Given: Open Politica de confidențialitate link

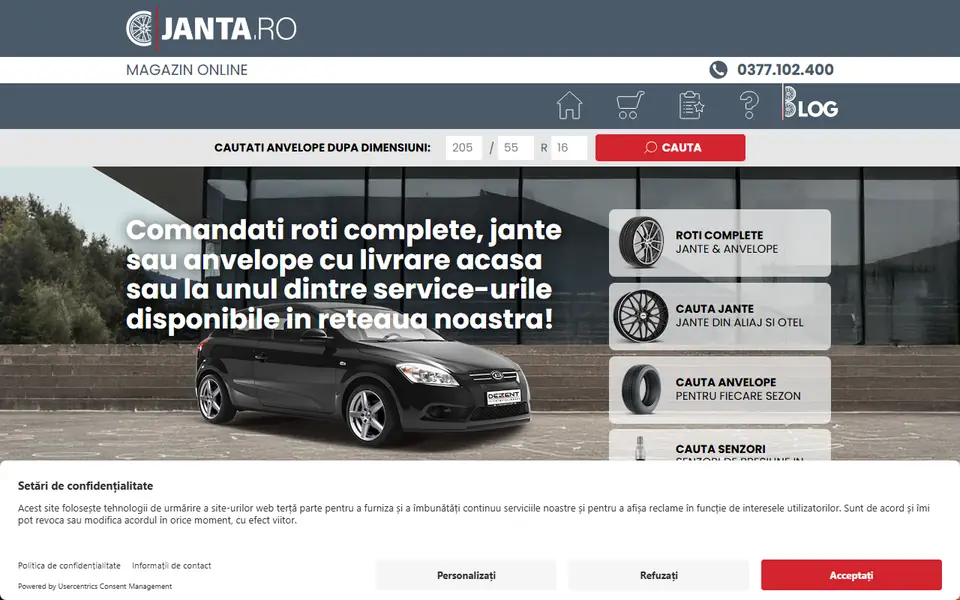Looking at the screenshot, I should 69,566.
